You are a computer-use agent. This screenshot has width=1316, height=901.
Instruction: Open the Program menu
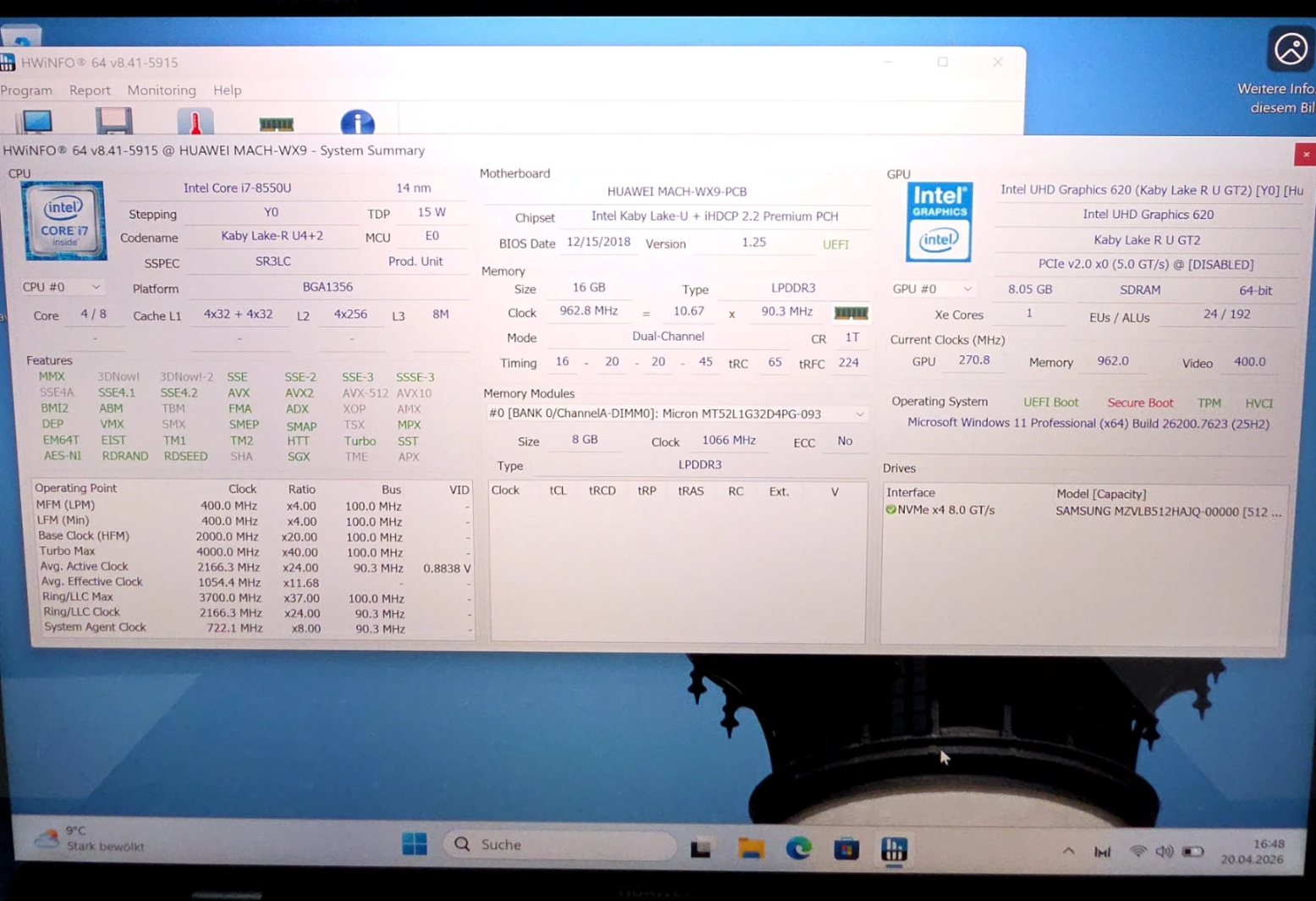point(26,90)
